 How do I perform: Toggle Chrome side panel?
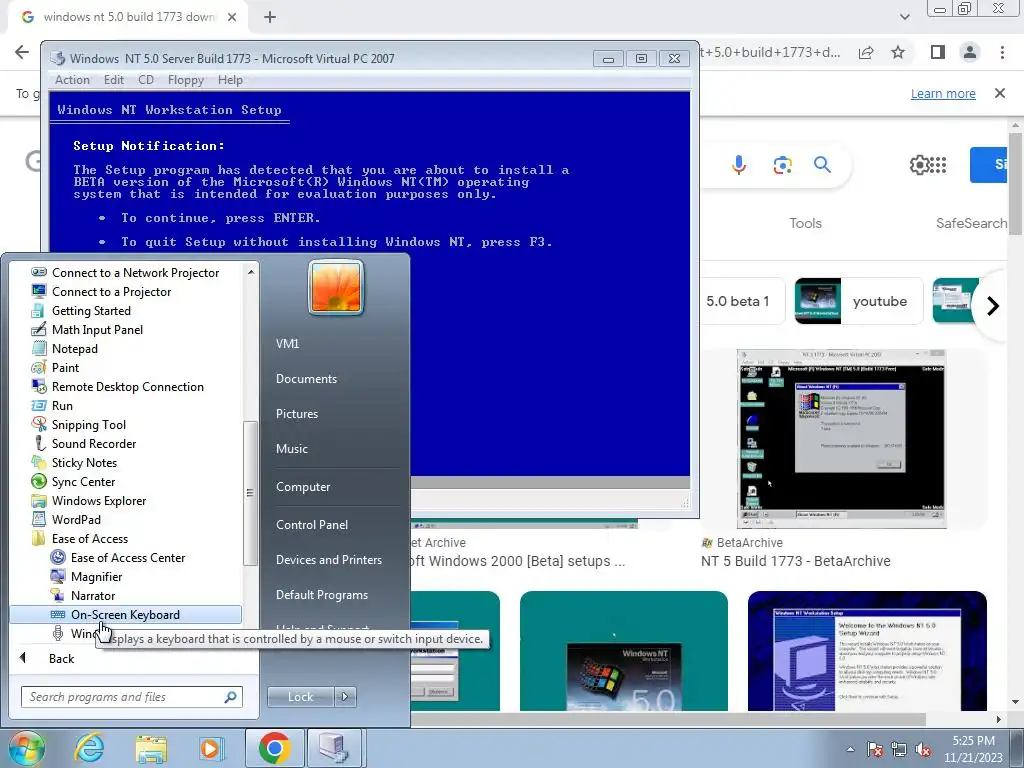pyautogui.click(x=938, y=52)
